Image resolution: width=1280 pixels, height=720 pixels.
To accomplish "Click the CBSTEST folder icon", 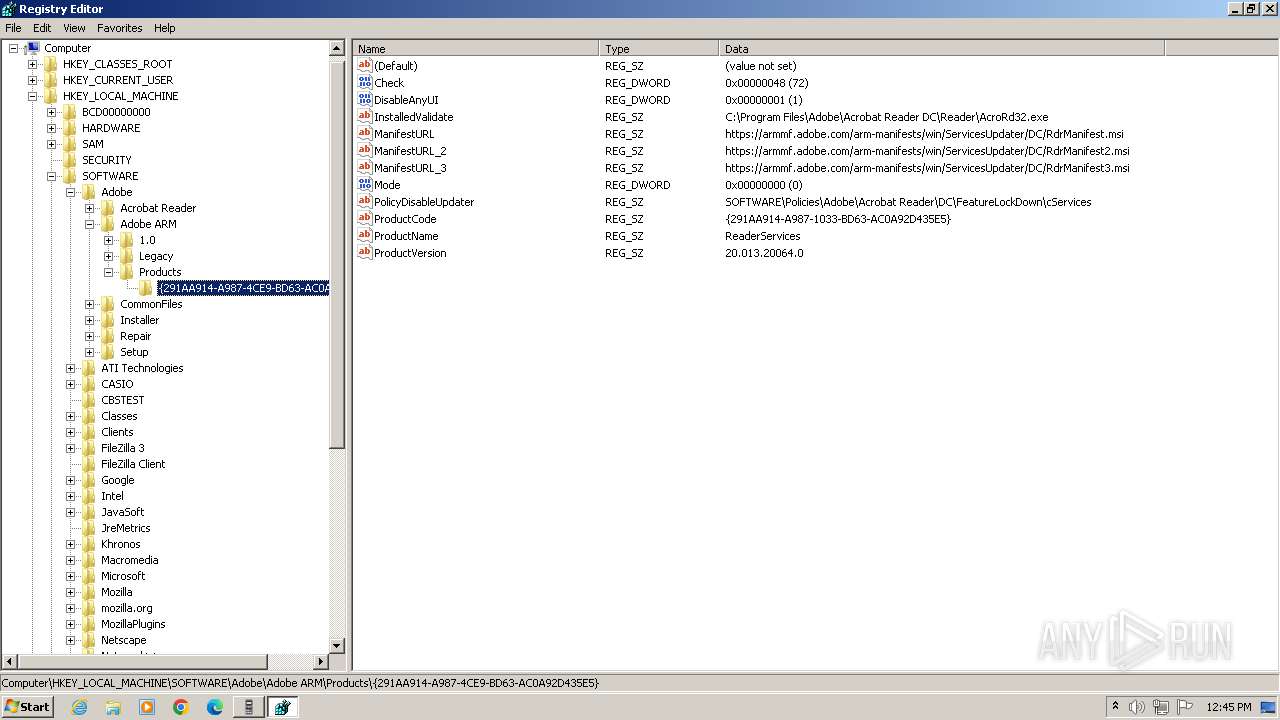I will 89,400.
